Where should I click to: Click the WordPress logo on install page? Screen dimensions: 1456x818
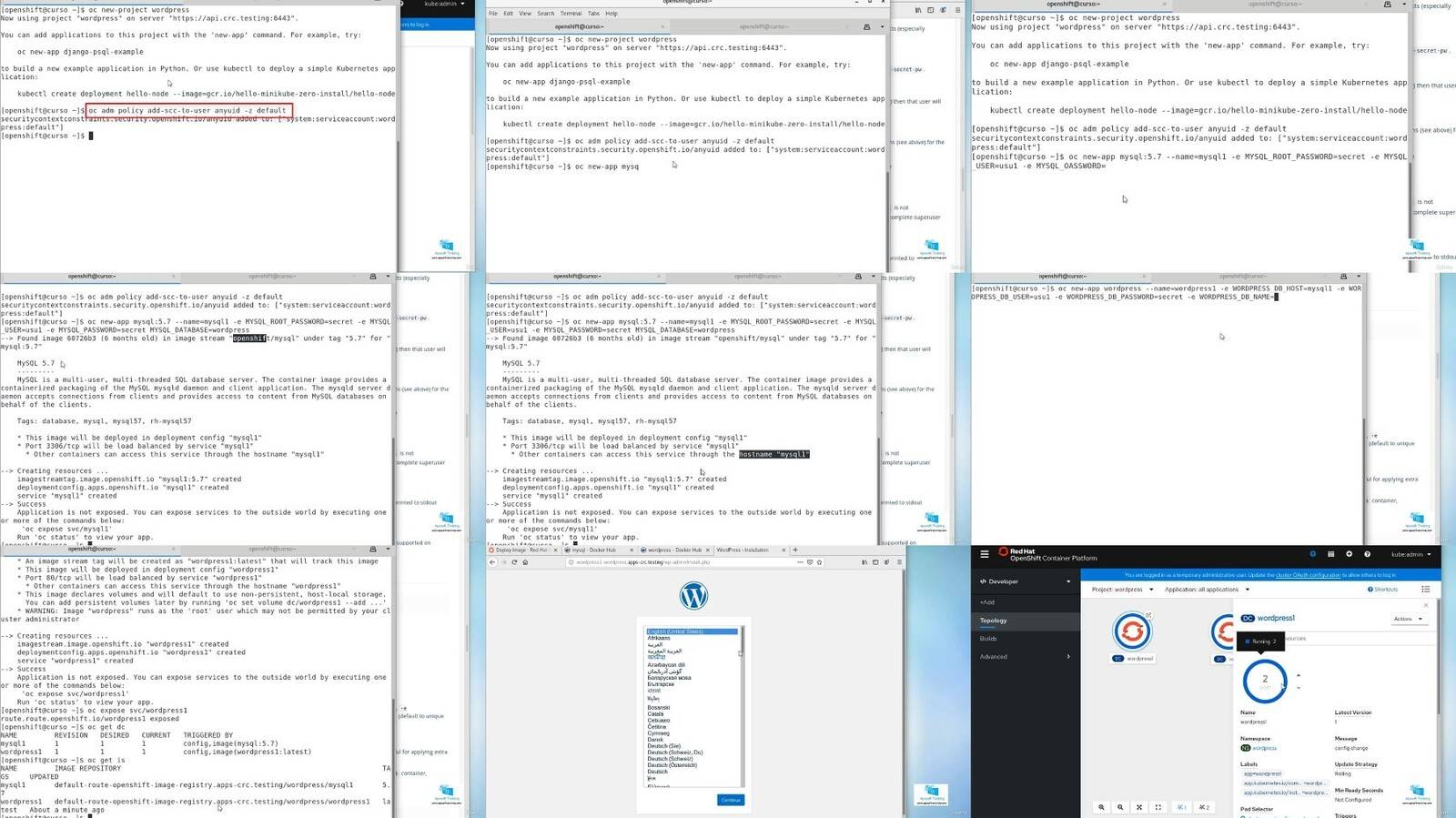[x=693, y=595]
